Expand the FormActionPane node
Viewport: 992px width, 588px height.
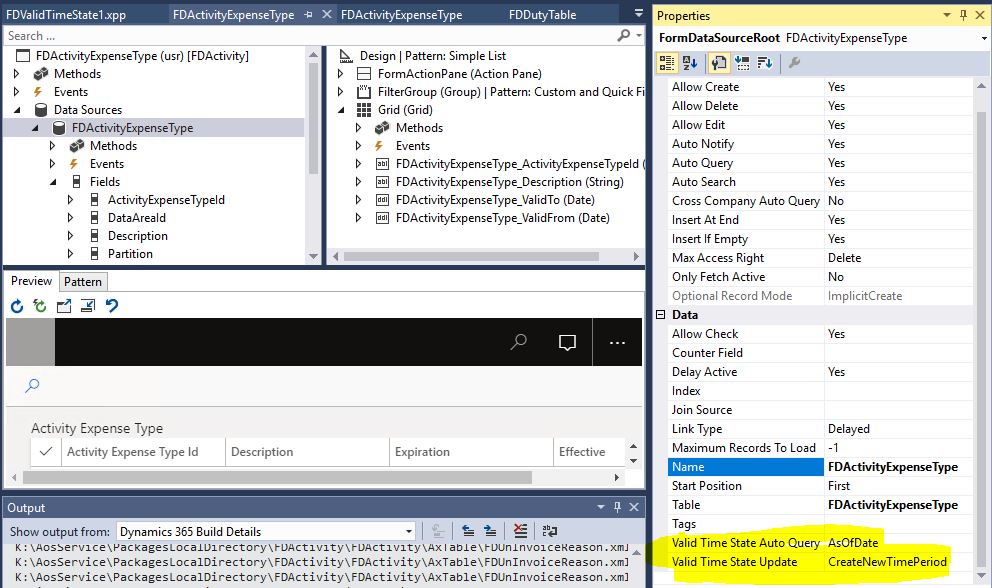[x=341, y=73]
